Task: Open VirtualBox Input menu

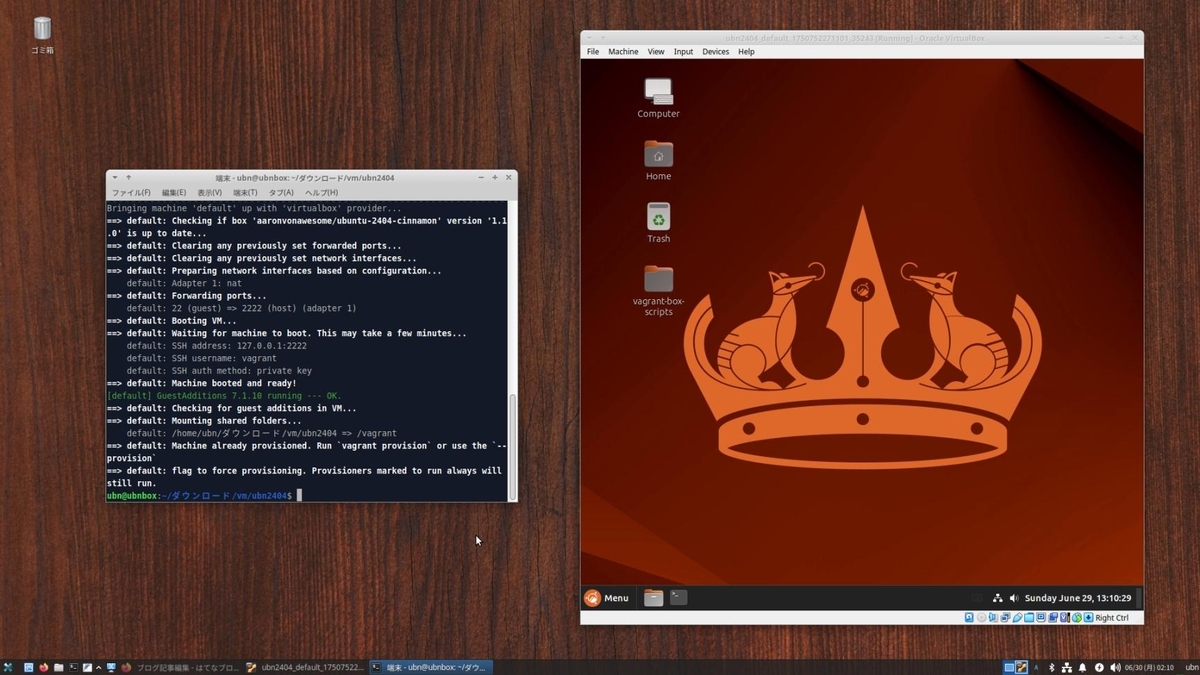Action: 684,52
